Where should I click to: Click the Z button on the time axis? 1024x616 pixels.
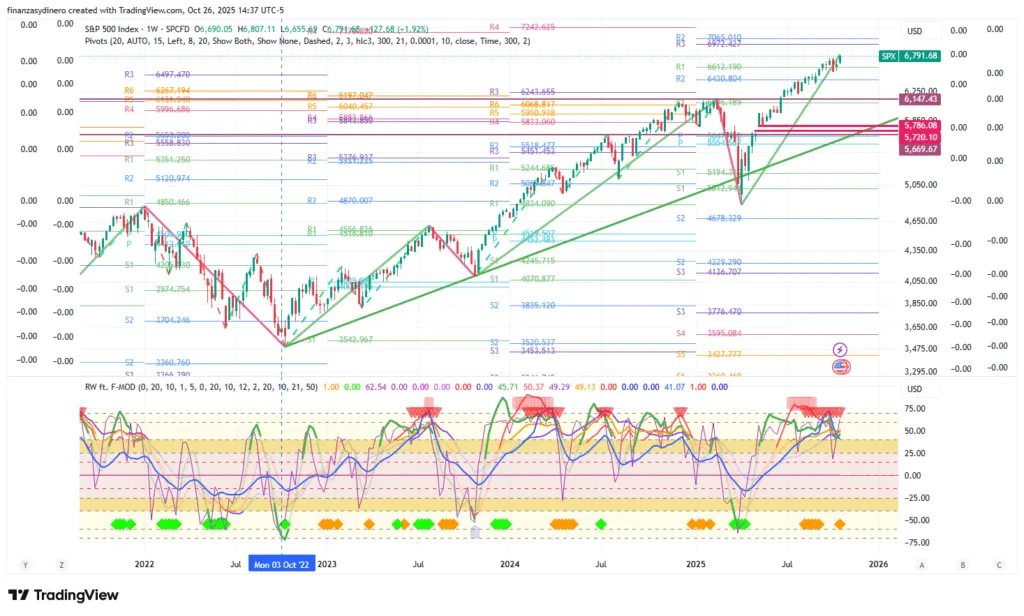pos(60,564)
